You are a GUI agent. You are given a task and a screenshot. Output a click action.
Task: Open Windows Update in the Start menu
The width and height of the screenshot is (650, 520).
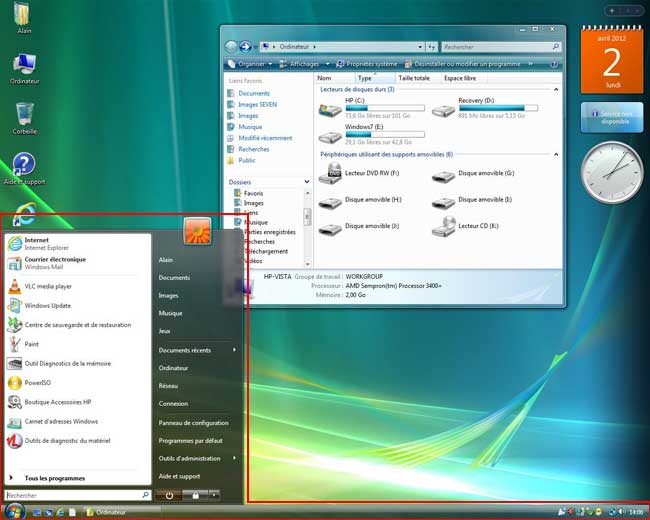77,306
